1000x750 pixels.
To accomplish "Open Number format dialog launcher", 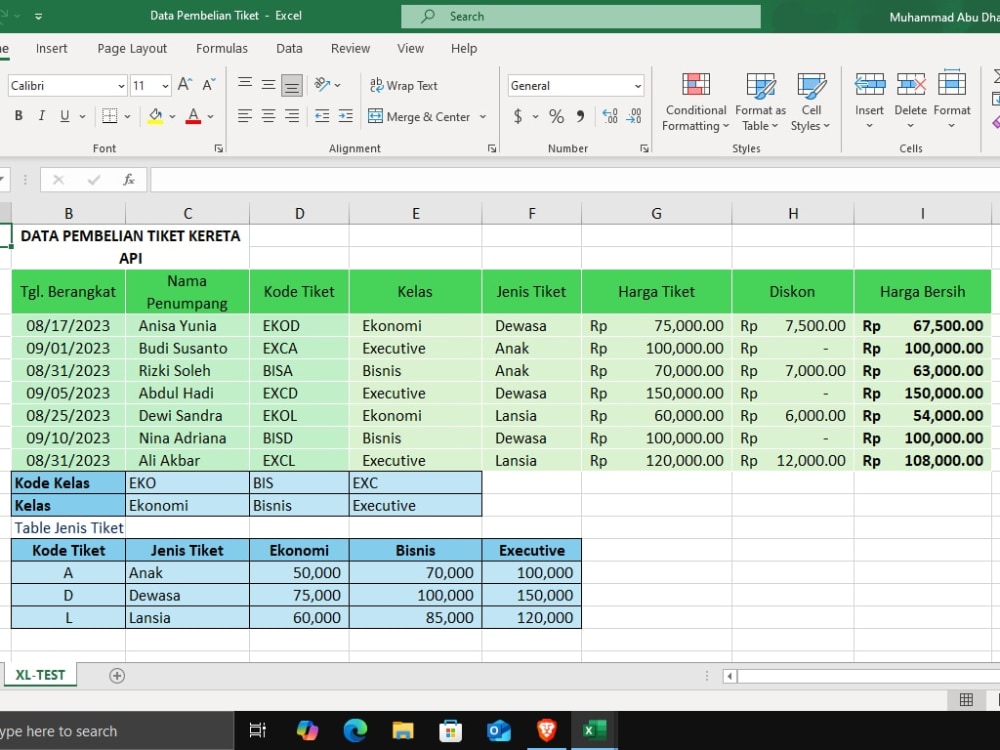I will 644,148.
